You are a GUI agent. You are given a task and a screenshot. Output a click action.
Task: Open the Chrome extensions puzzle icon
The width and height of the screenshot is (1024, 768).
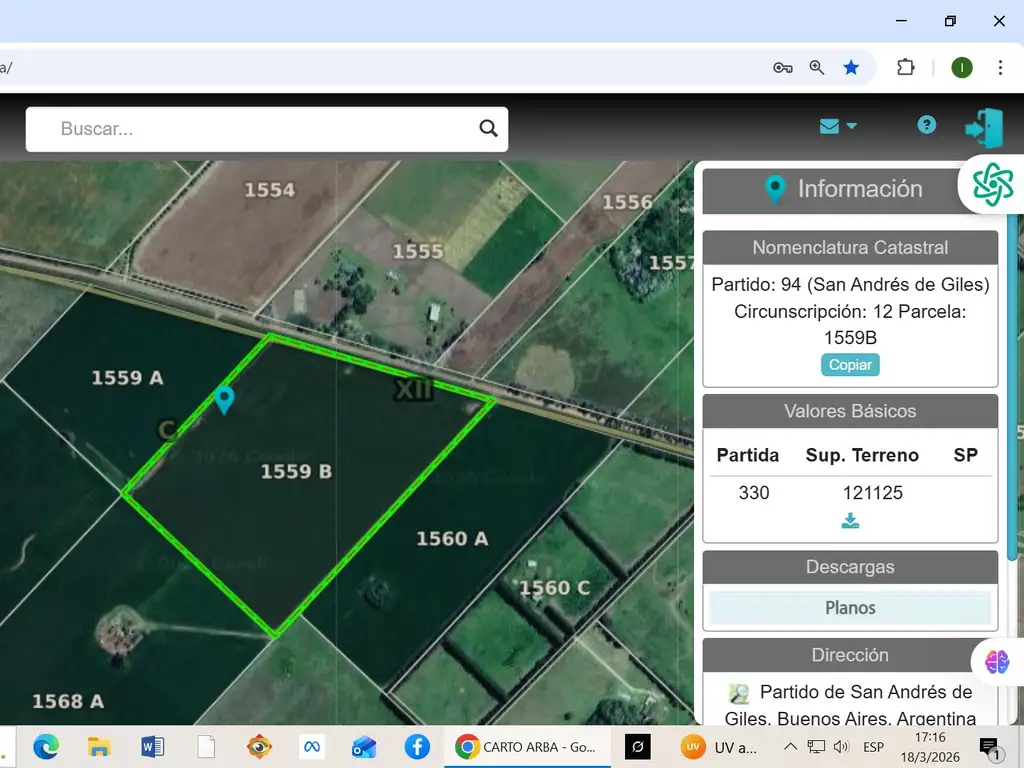point(906,67)
